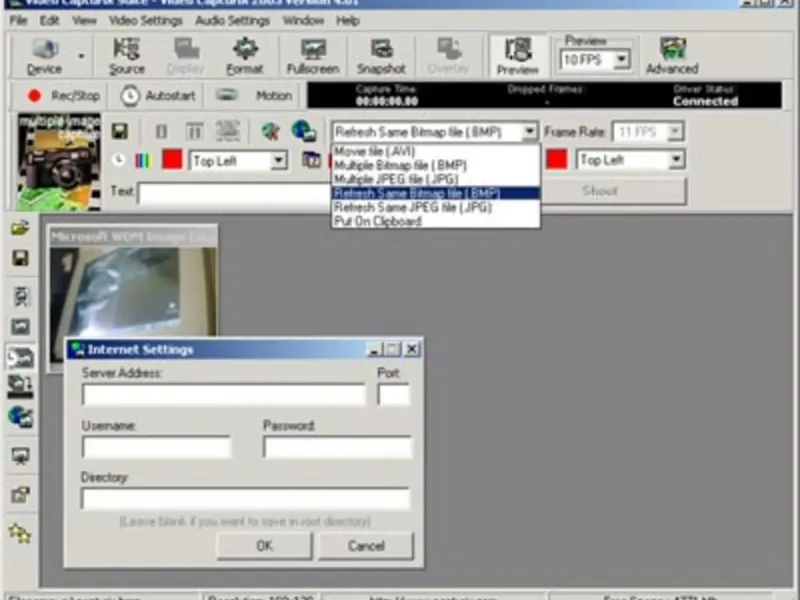This screenshot has height=600, width=800.
Task: Click the date stamp icon
Action: tap(311, 160)
